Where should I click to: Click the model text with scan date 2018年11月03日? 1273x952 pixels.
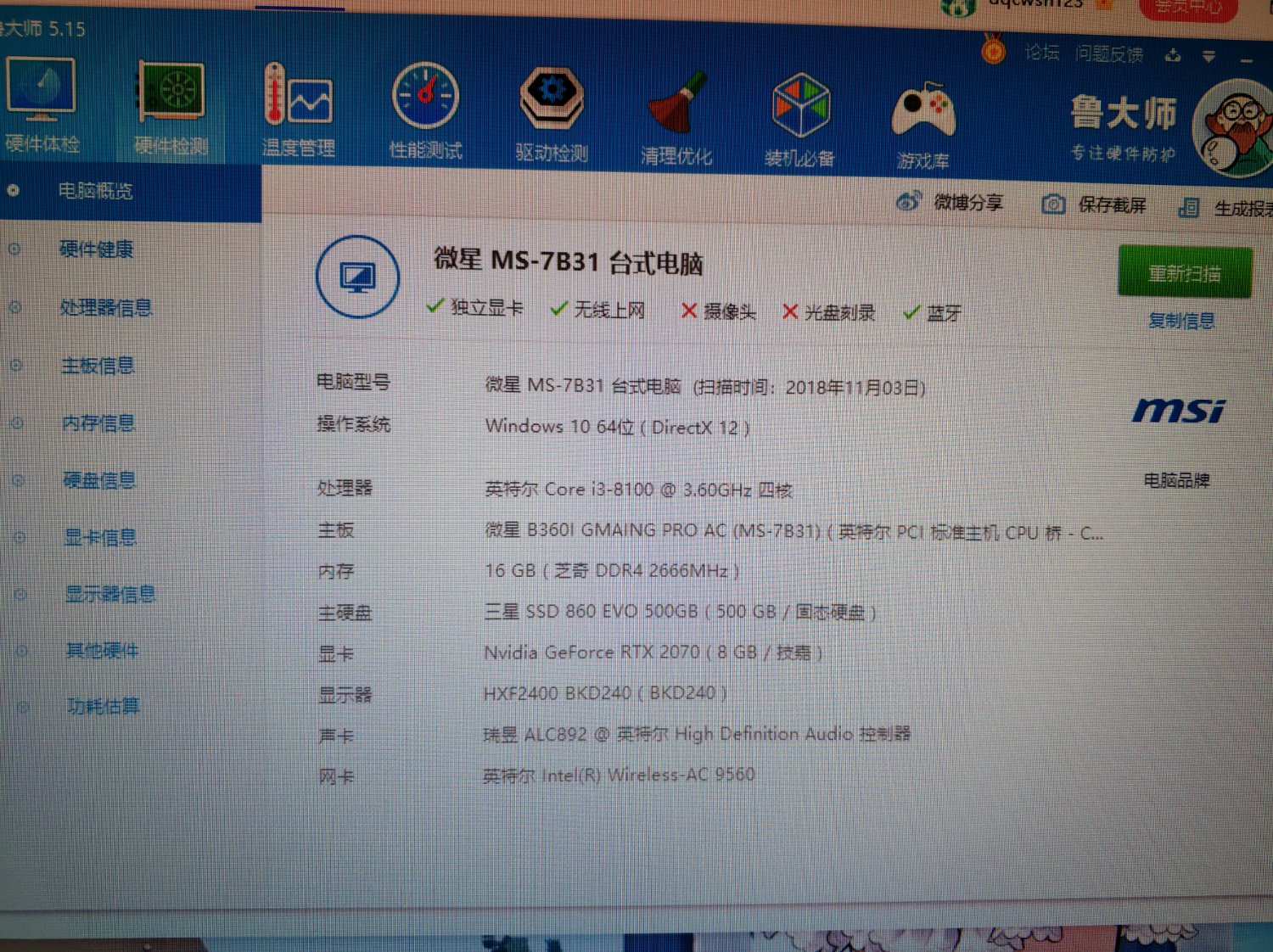tap(705, 387)
